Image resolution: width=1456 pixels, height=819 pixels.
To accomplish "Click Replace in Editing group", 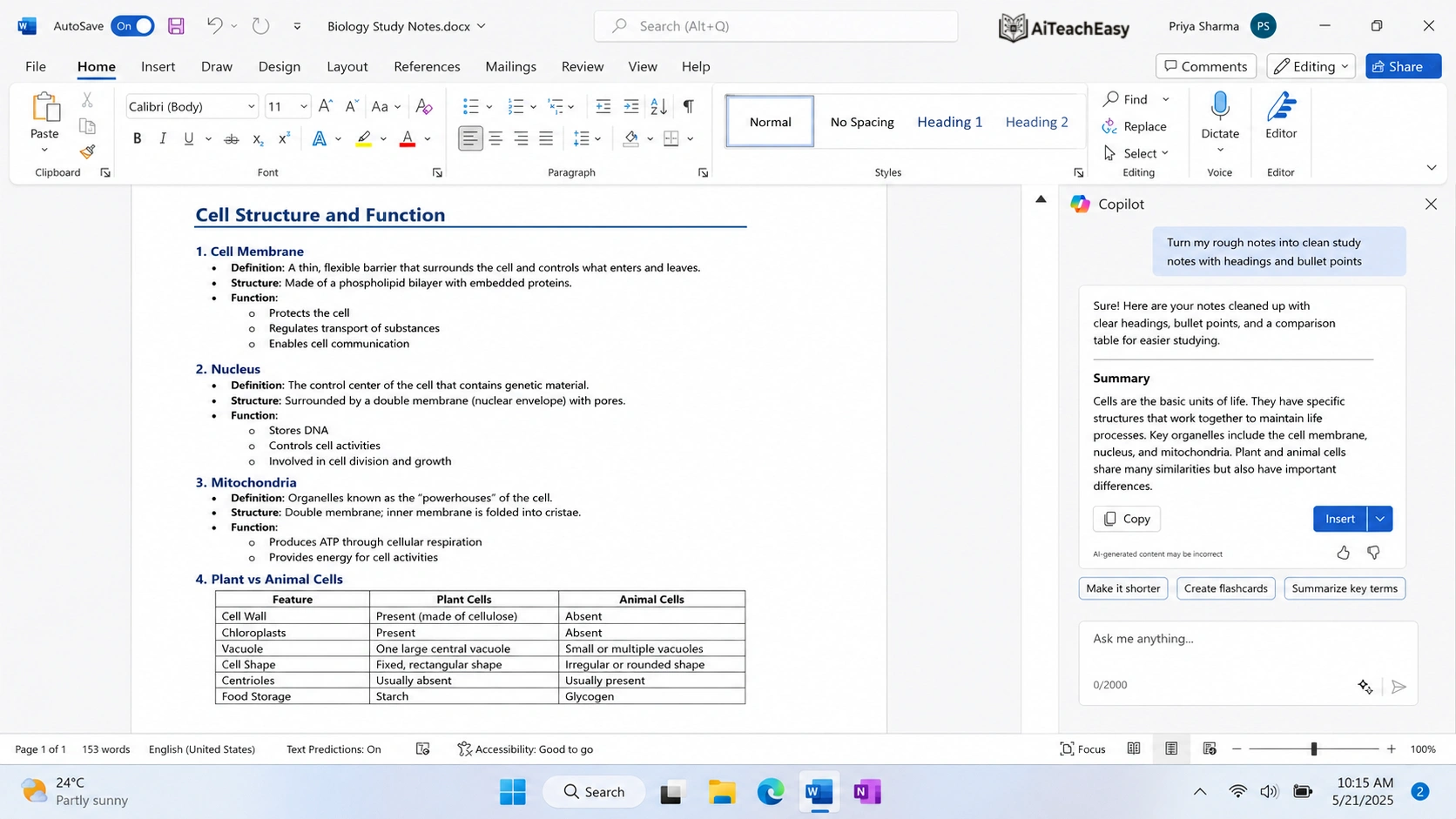I will point(1135,126).
